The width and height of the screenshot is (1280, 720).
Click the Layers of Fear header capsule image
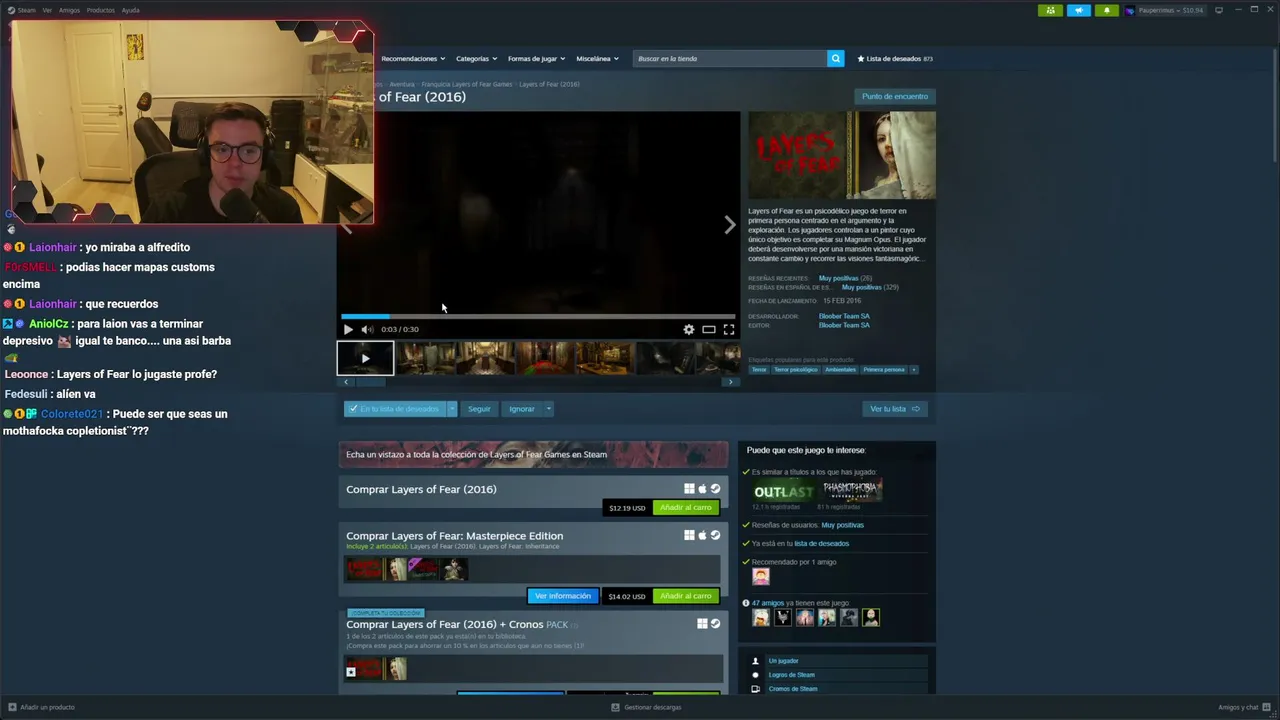pyautogui.click(x=842, y=155)
